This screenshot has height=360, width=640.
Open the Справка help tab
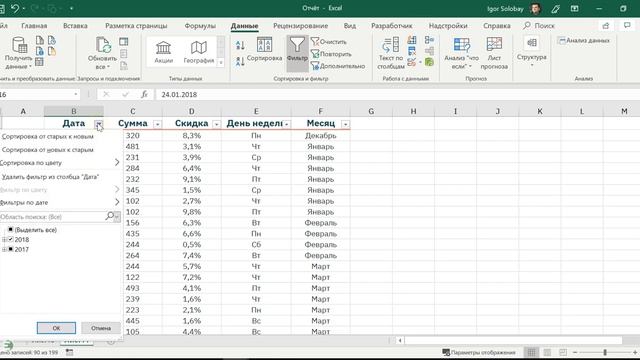tap(496, 26)
